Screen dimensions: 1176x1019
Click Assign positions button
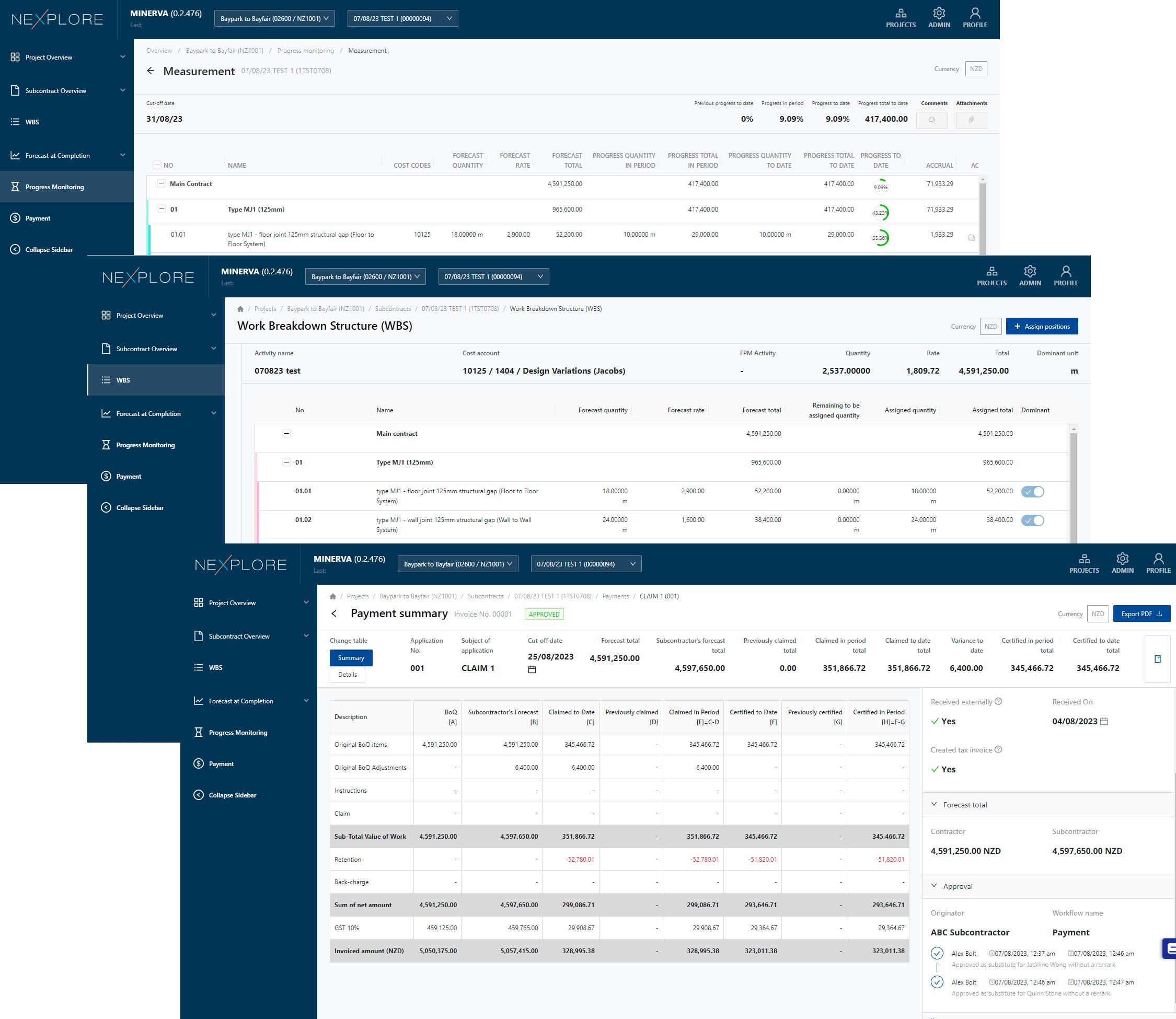coord(1041,327)
